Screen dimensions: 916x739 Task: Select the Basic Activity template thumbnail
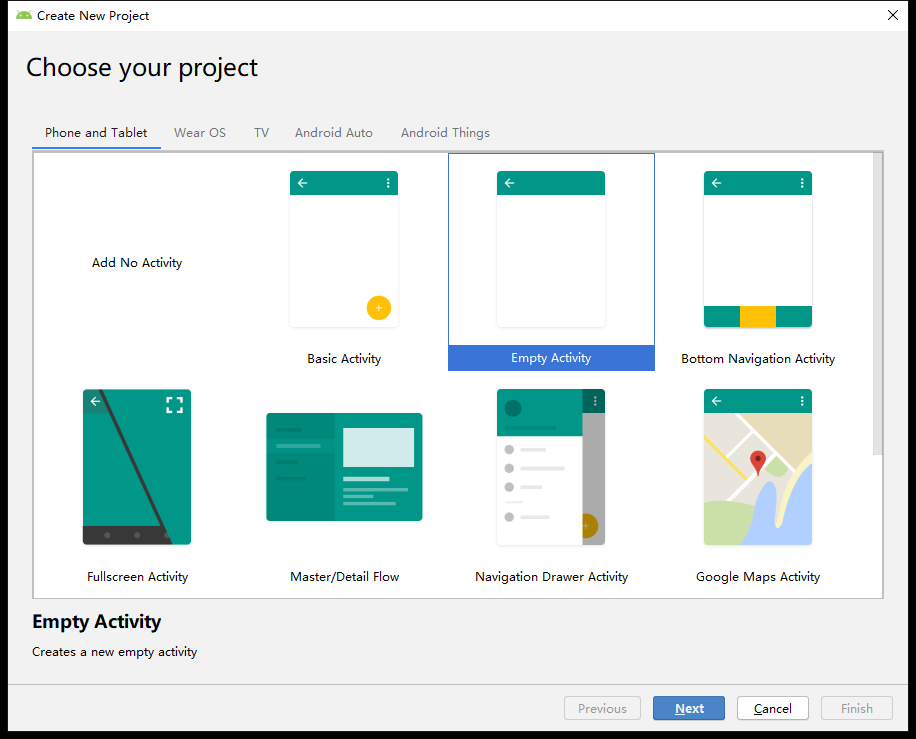pyautogui.click(x=344, y=250)
